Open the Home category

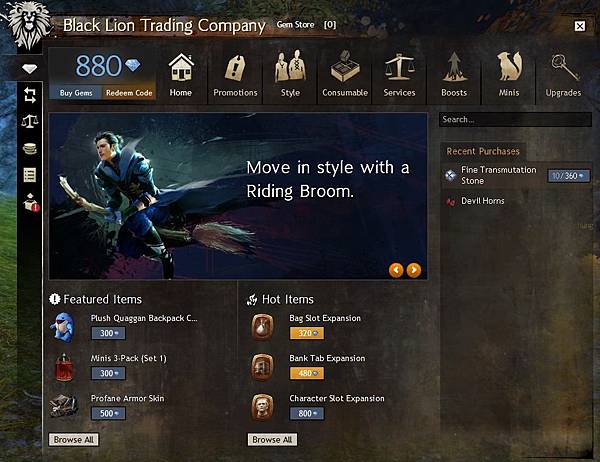(181, 75)
